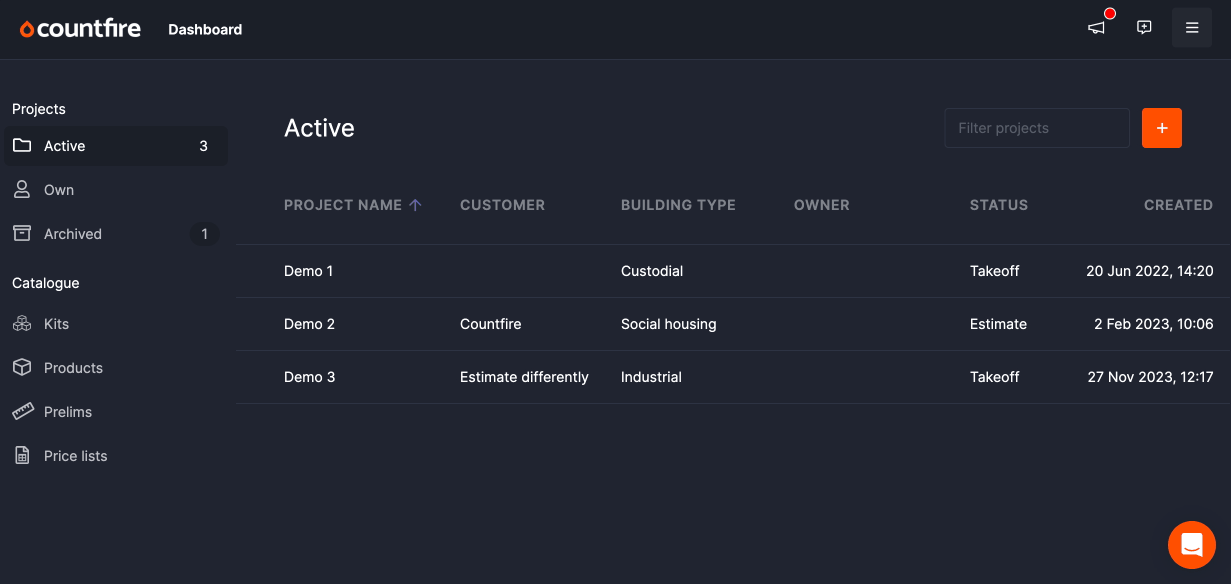This screenshot has width=1231, height=584.
Task: Sort by Building Type column header
Action: [x=678, y=205]
